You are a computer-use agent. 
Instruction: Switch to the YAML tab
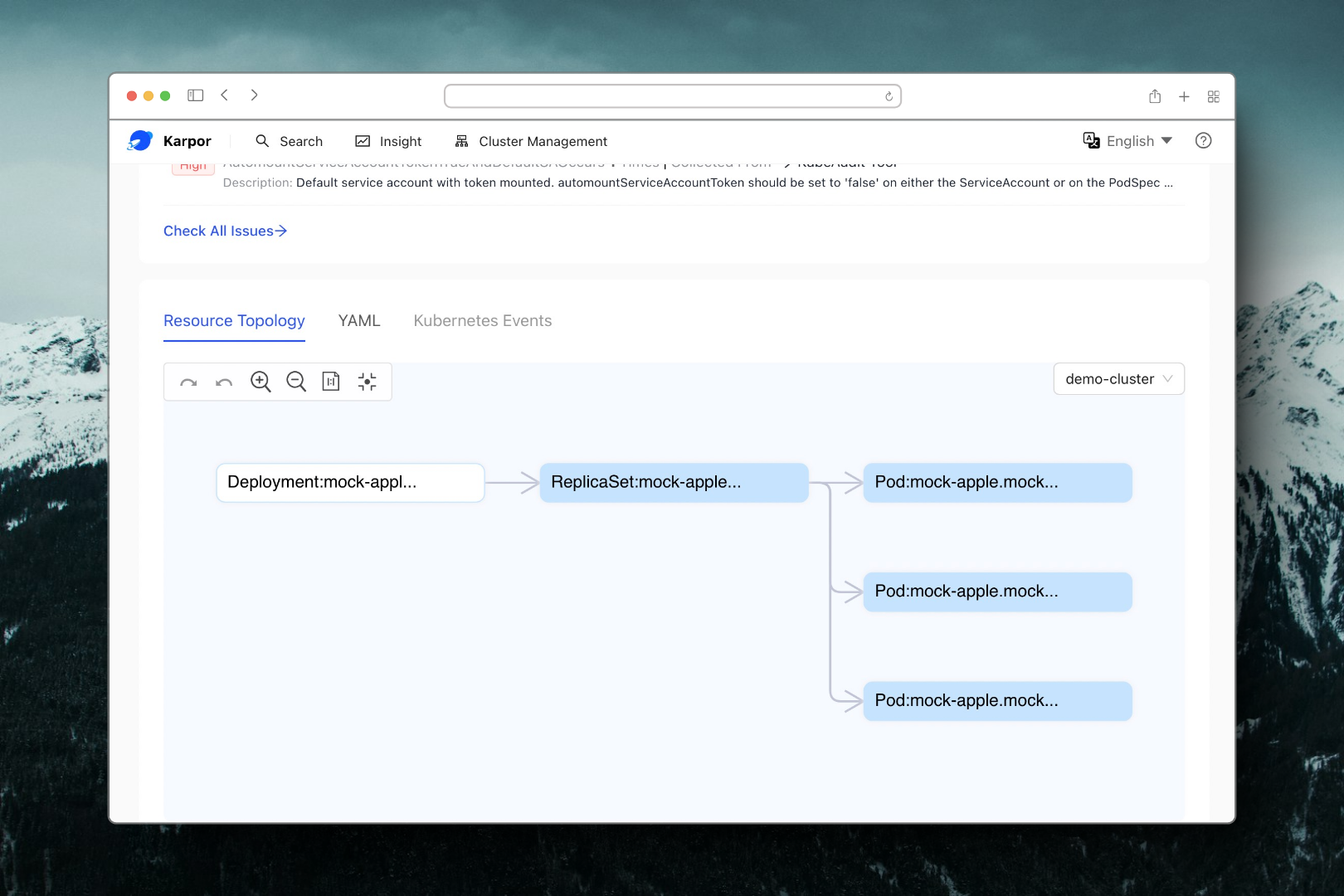pyautogui.click(x=359, y=321)
